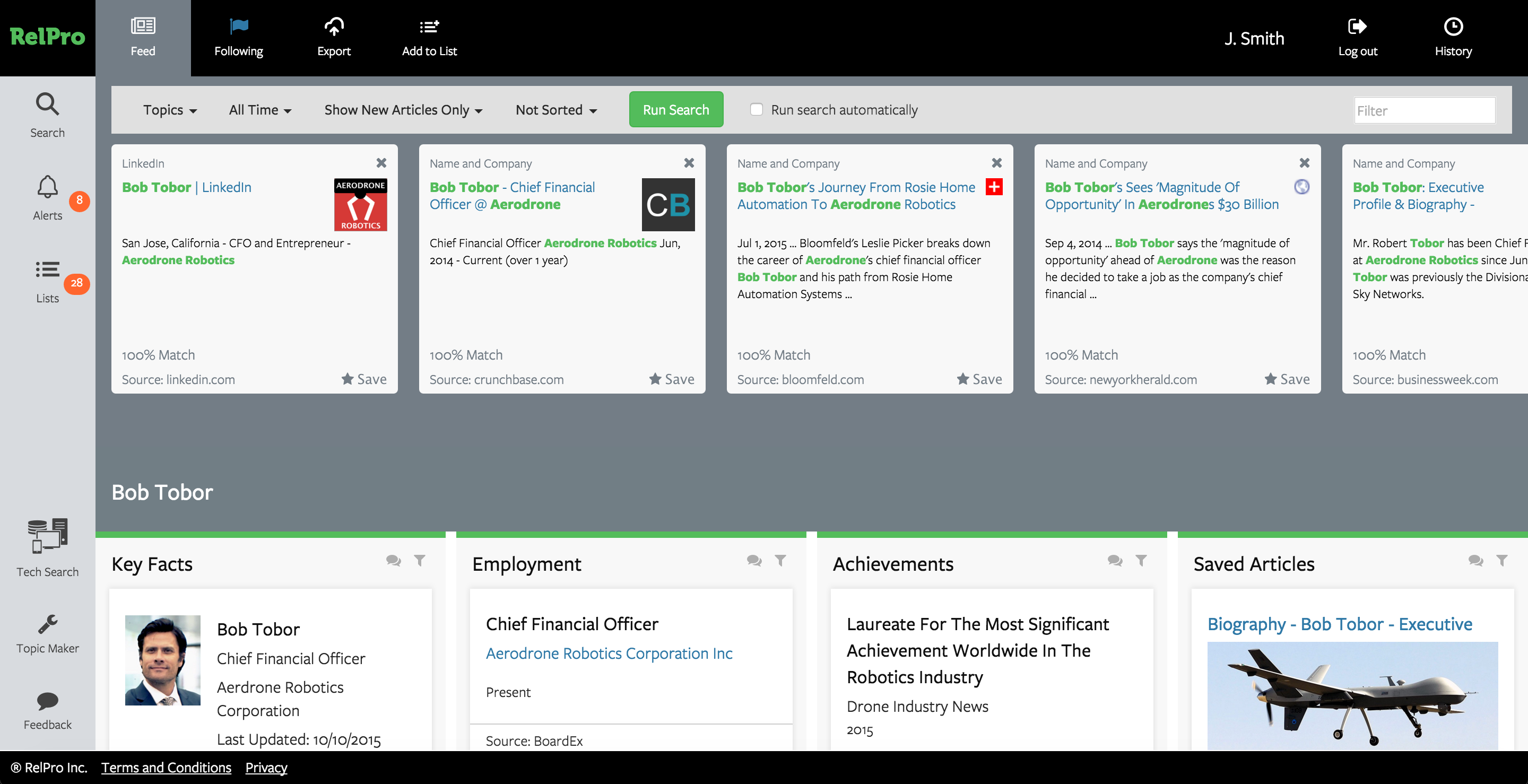This screenshot has width=1528, height=784.
Task: Launch Tech Search from the sidebar
Action: (47, 548)
